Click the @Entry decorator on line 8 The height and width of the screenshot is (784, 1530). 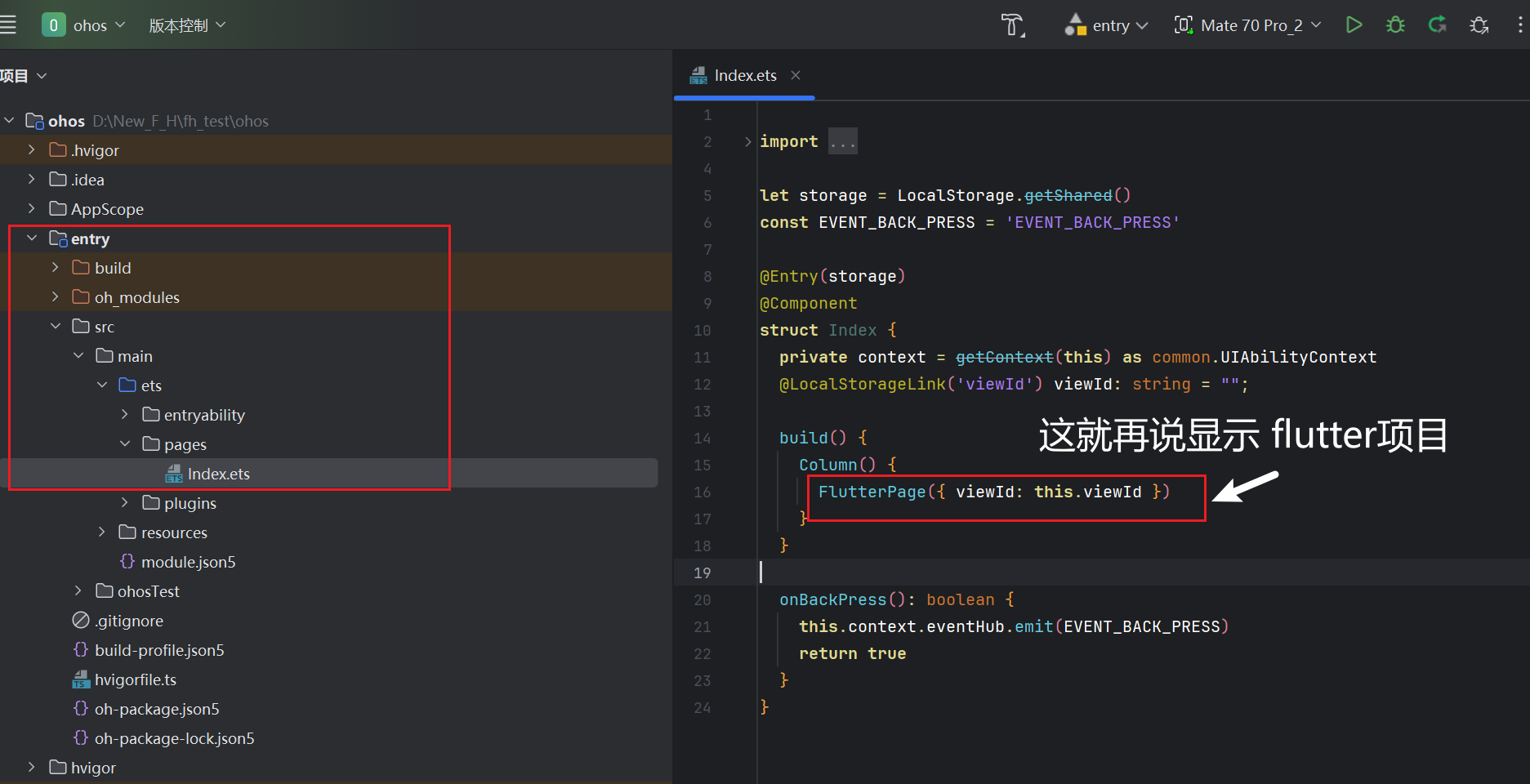pyautogui.click(x=789, y=276)
